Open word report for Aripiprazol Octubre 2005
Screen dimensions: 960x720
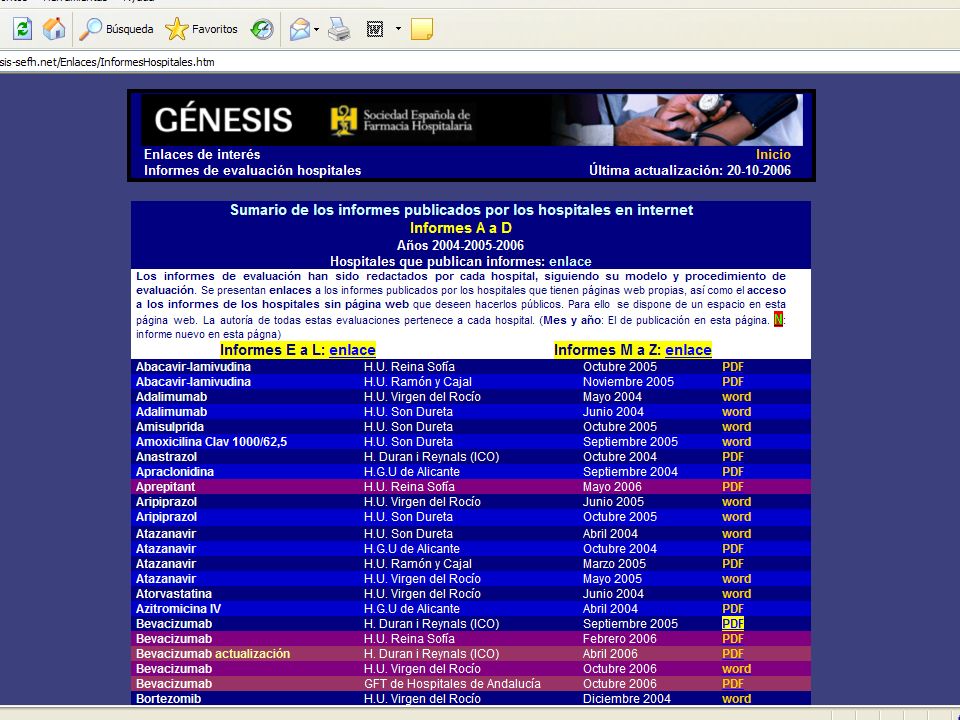click(737, 517)
